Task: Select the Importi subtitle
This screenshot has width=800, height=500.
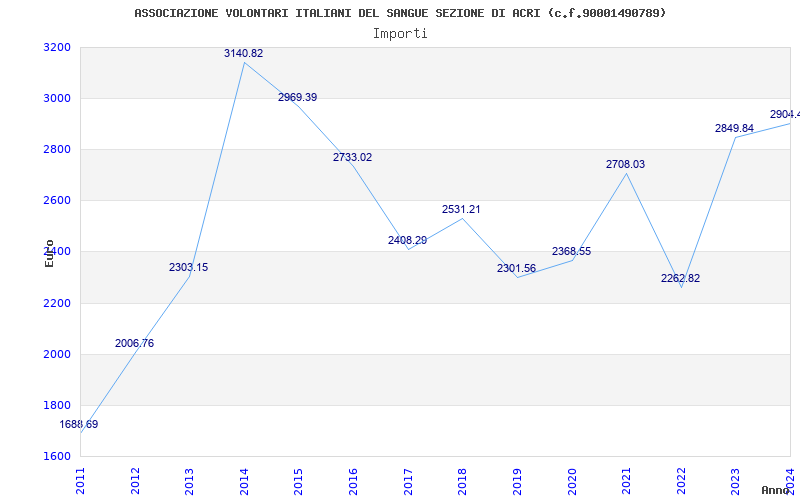Action: pos(400,34)
